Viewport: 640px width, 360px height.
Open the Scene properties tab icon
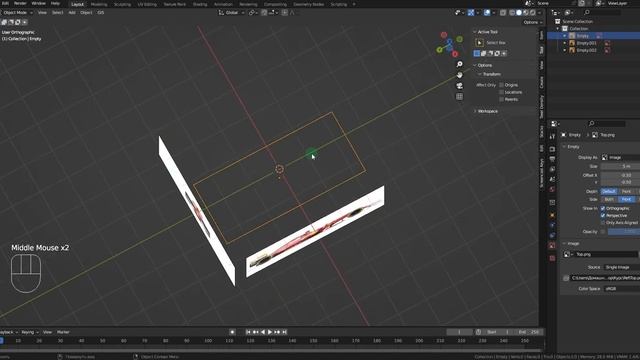click(x=552, y=179)
